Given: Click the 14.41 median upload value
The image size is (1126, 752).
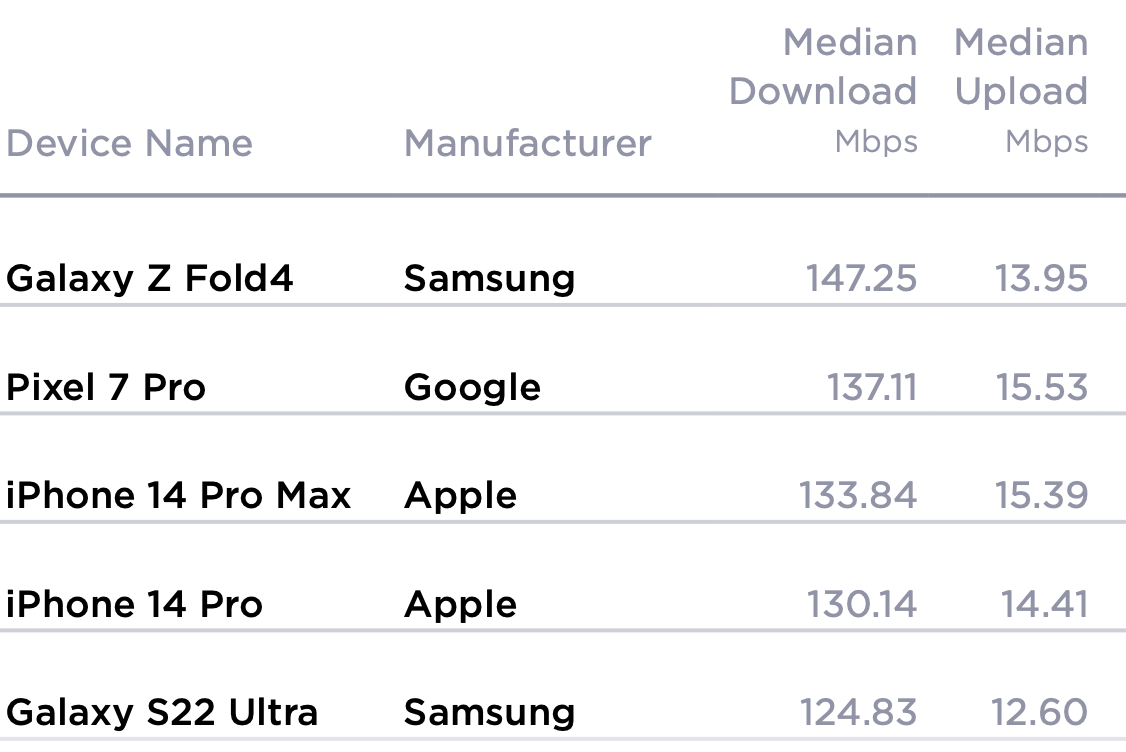Looking at the screenshot, I should point(1044,604).
